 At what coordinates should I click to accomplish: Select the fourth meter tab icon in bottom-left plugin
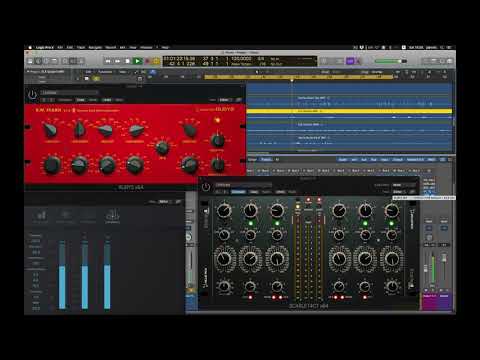pyautogui.click(x=113, y=216)
